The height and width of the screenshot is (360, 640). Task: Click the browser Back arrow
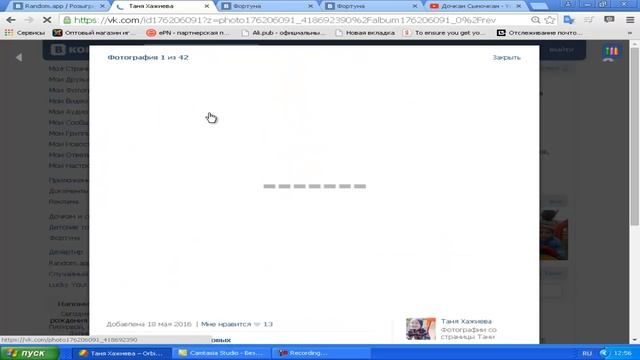pyautogui.click(x=11, y=20)
